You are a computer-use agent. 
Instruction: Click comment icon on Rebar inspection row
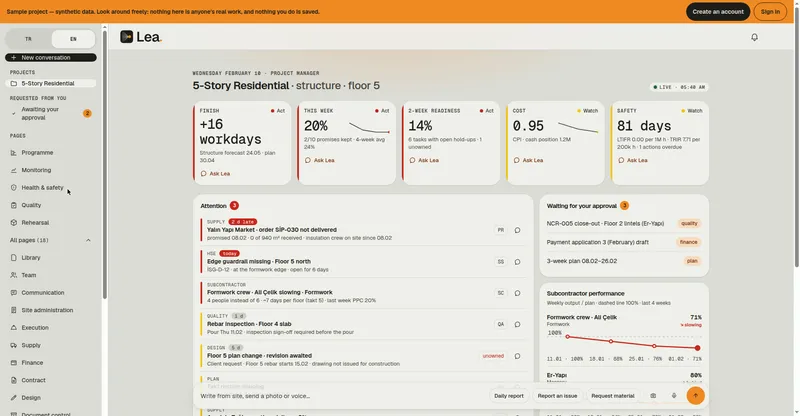point(517,324)
